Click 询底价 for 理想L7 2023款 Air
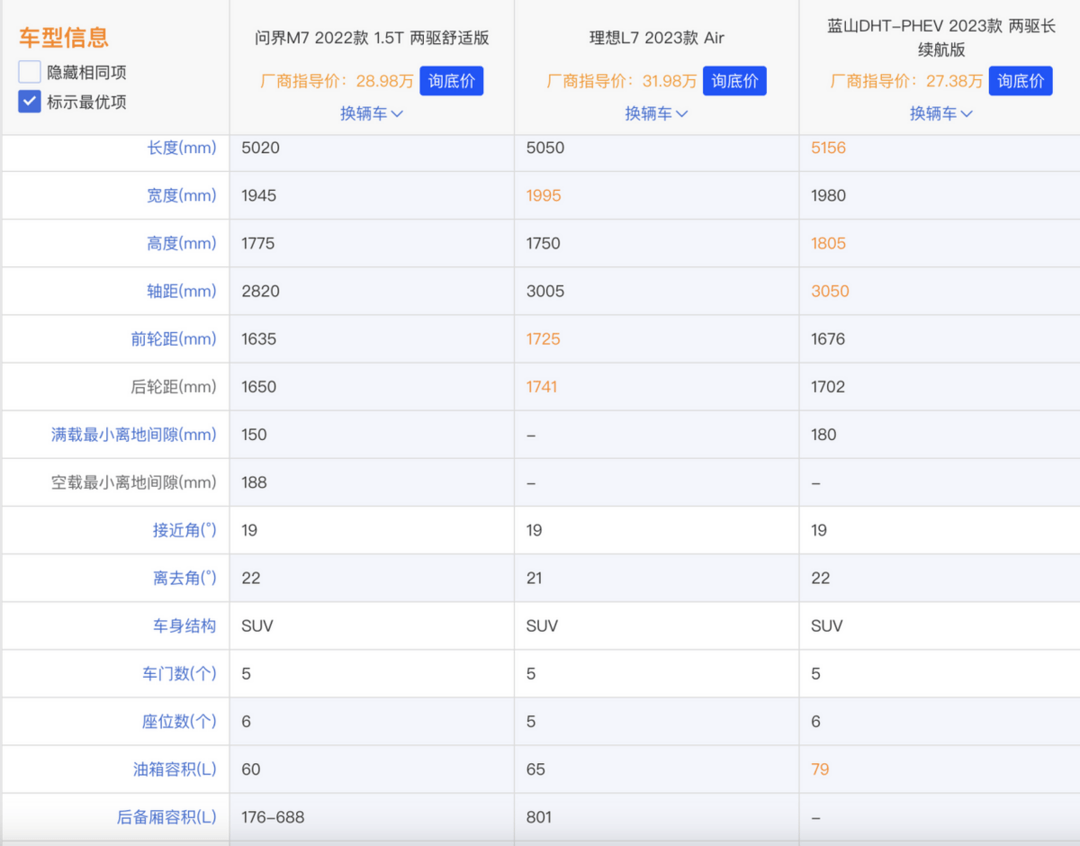This screenshot has height=846, width=1080. coord(734,81)
